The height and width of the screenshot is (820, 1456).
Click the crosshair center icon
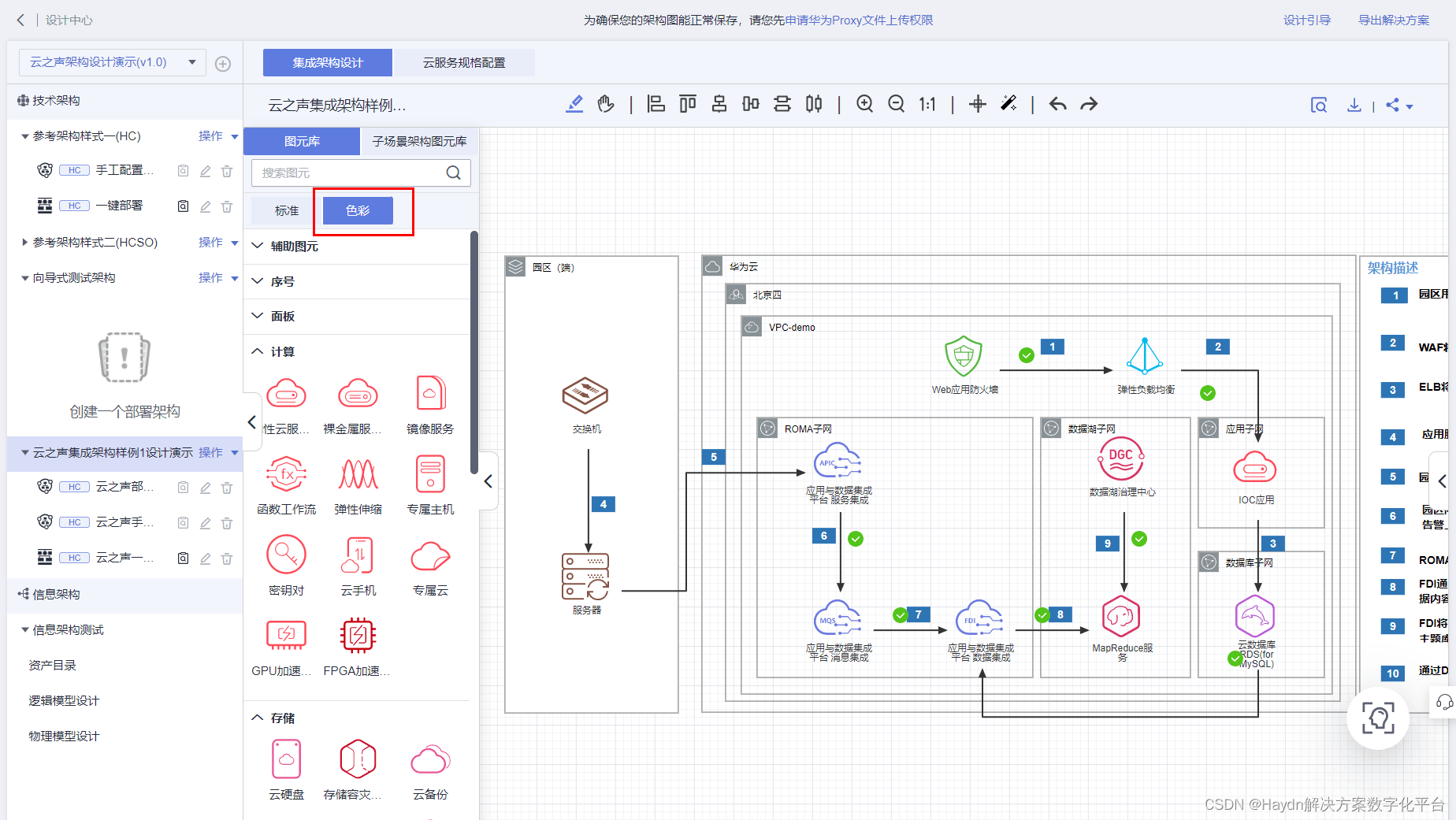pos(978,104)
